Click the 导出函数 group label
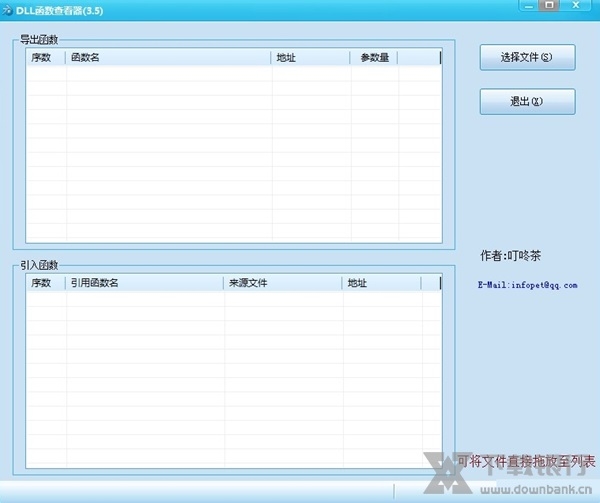Image resolution: width=600 pixels, height=503 pixels. 39,39
